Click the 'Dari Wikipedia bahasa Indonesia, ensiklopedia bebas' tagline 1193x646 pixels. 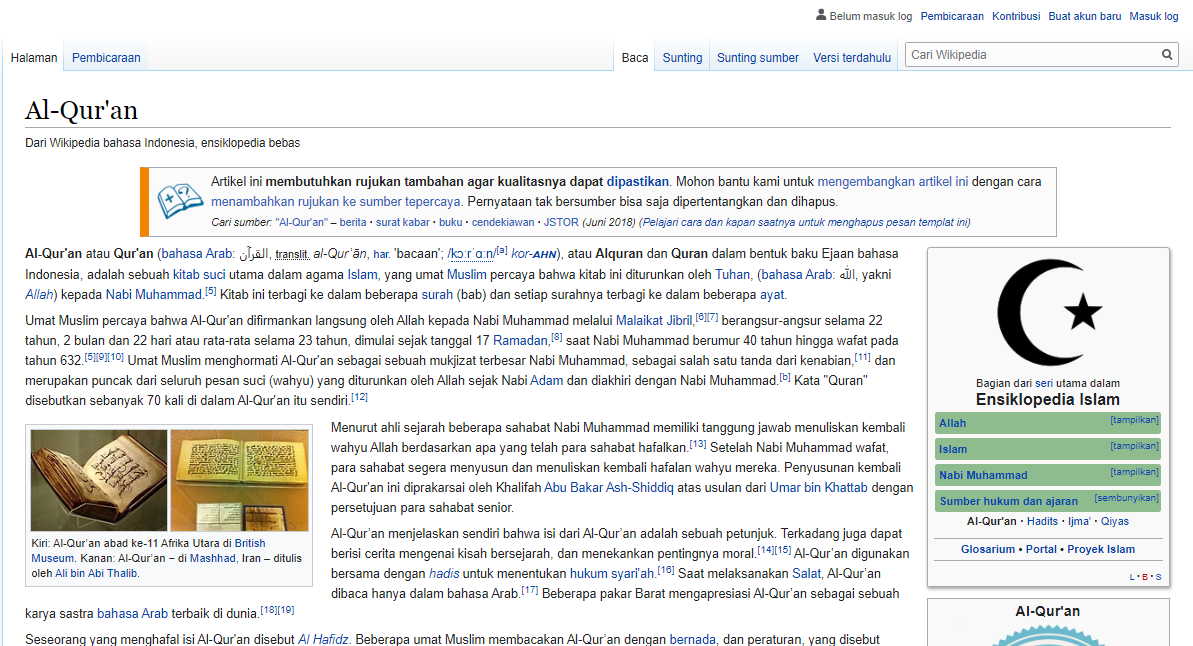162,143
